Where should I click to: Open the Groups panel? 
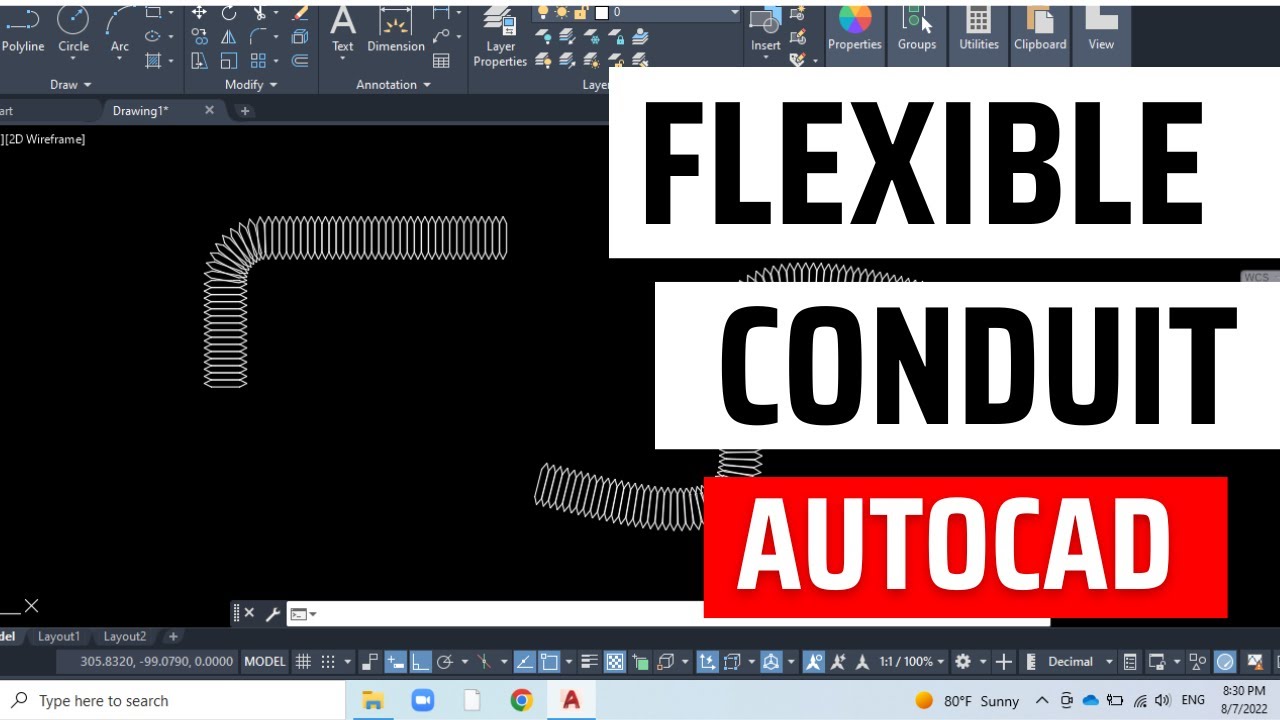tap(917, 27)
